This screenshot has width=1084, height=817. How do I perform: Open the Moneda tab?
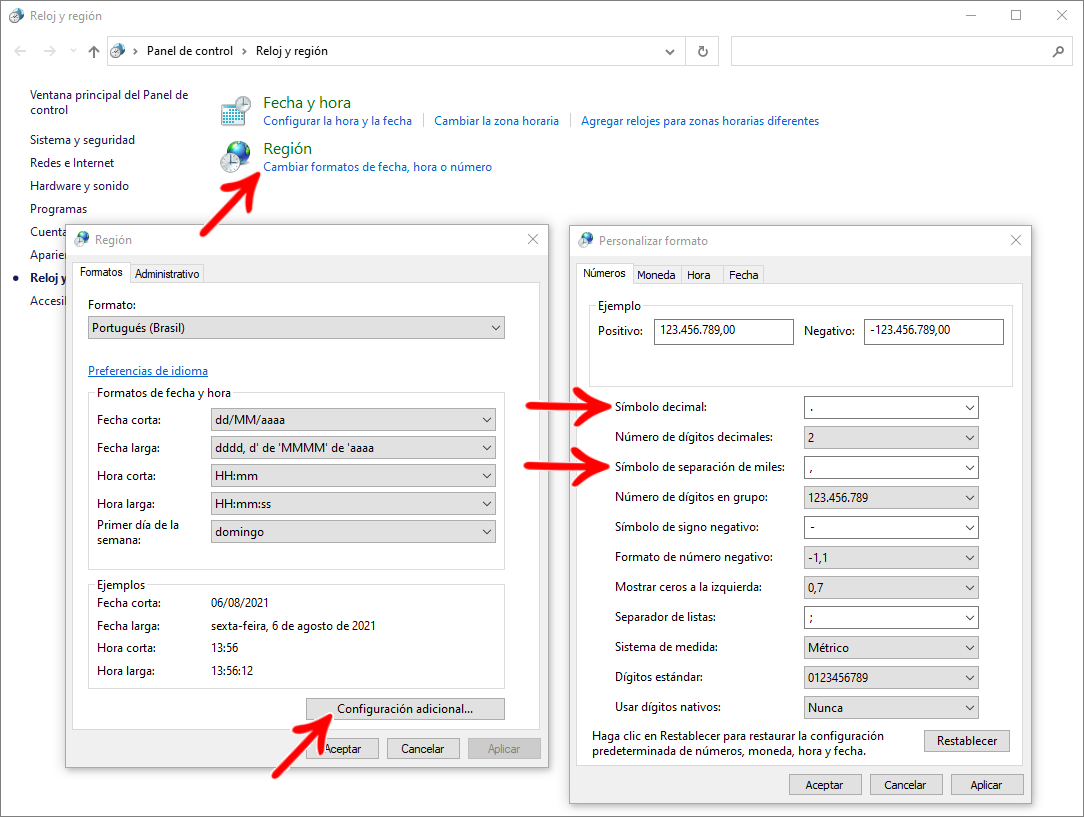click(x=656, y=274)
